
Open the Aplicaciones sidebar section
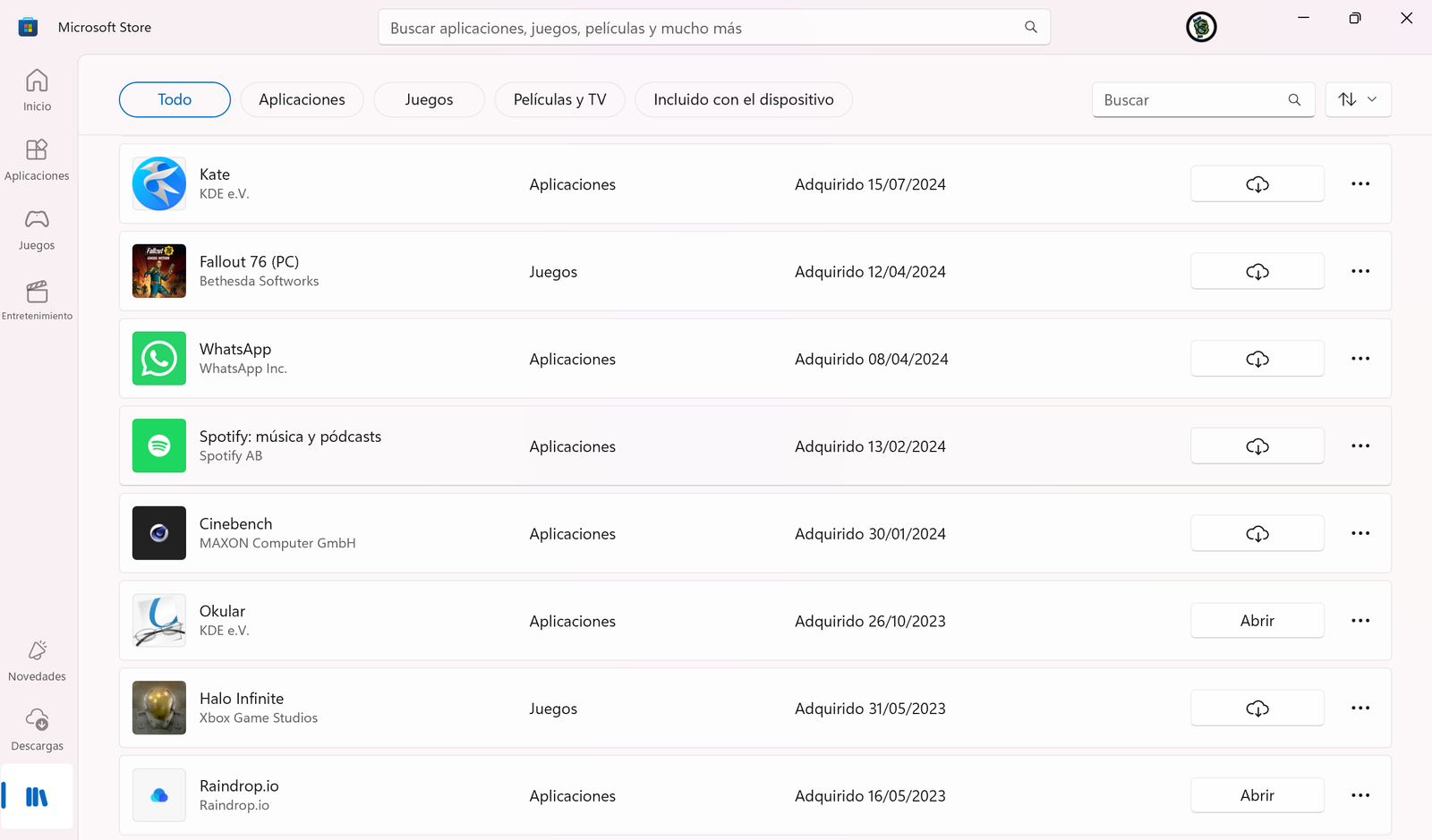click(x=37, y=160)
